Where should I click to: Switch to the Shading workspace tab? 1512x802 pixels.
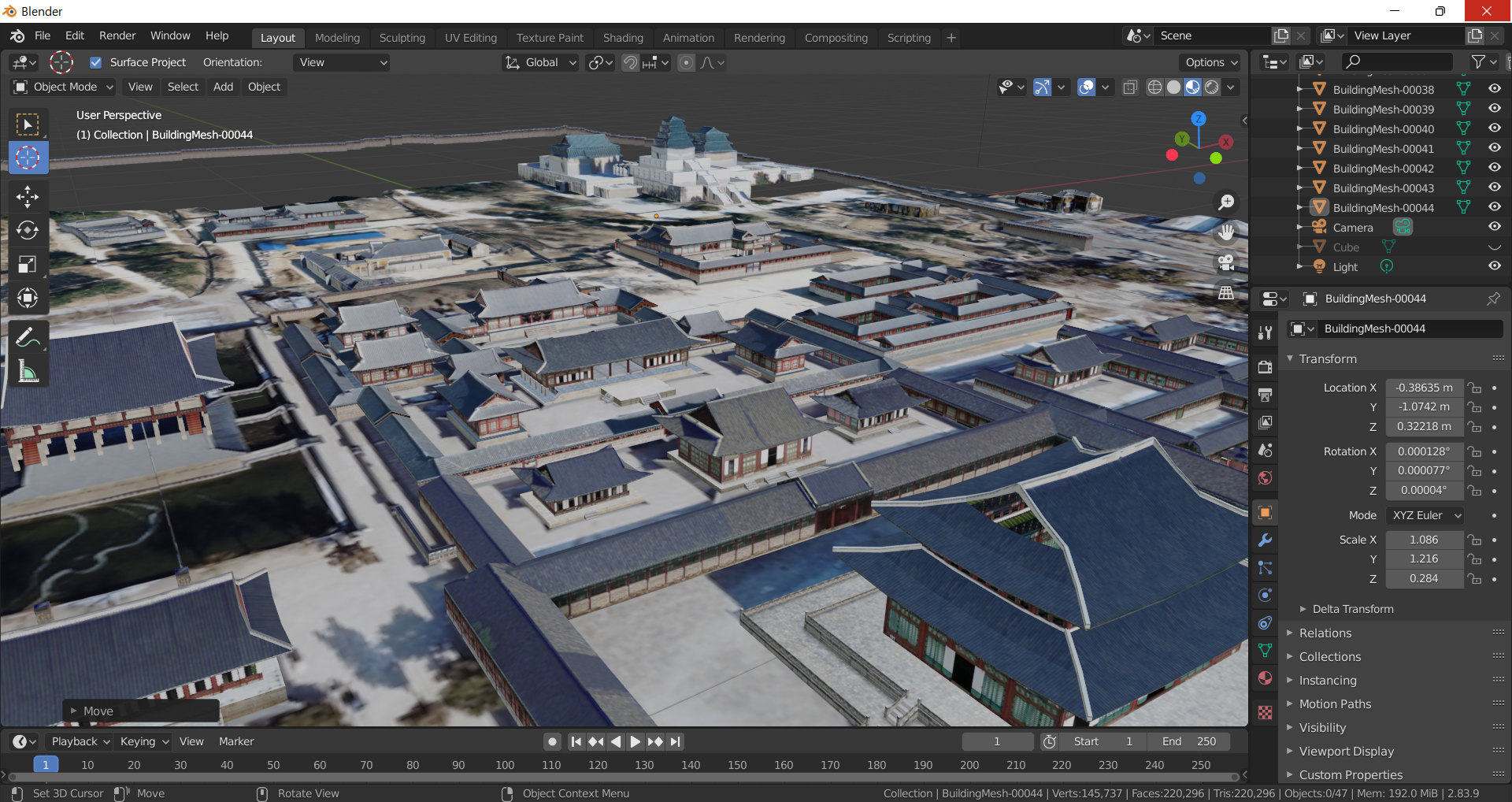click(x=623, y=38)
